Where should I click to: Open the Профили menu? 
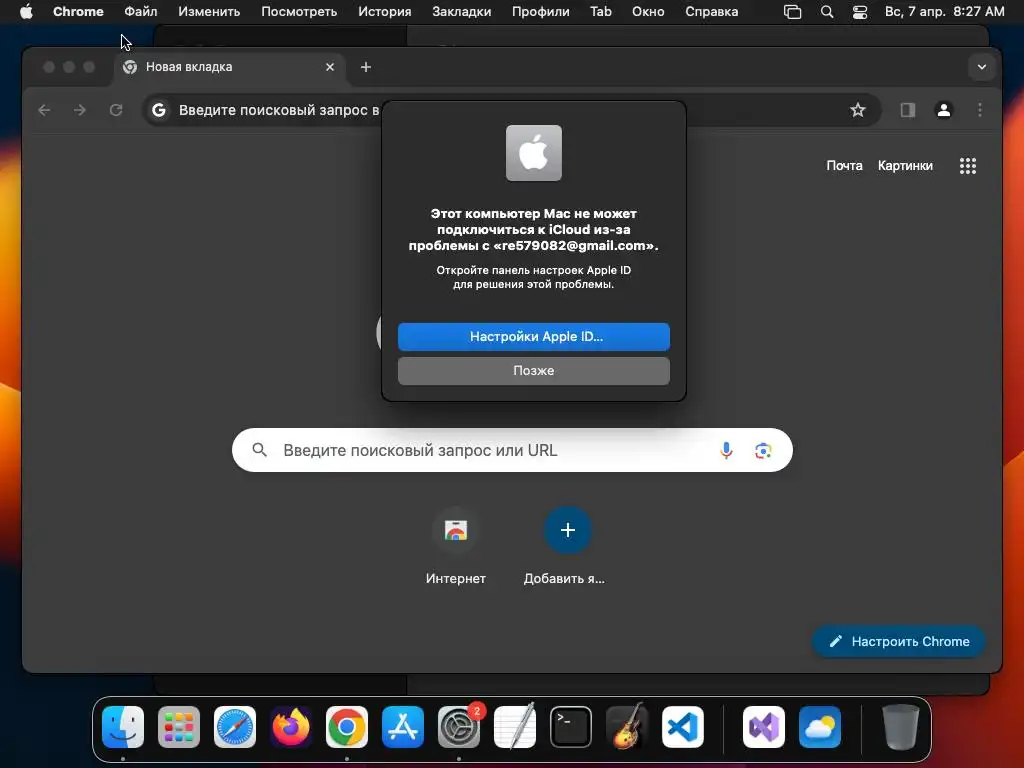coord(541,12)
